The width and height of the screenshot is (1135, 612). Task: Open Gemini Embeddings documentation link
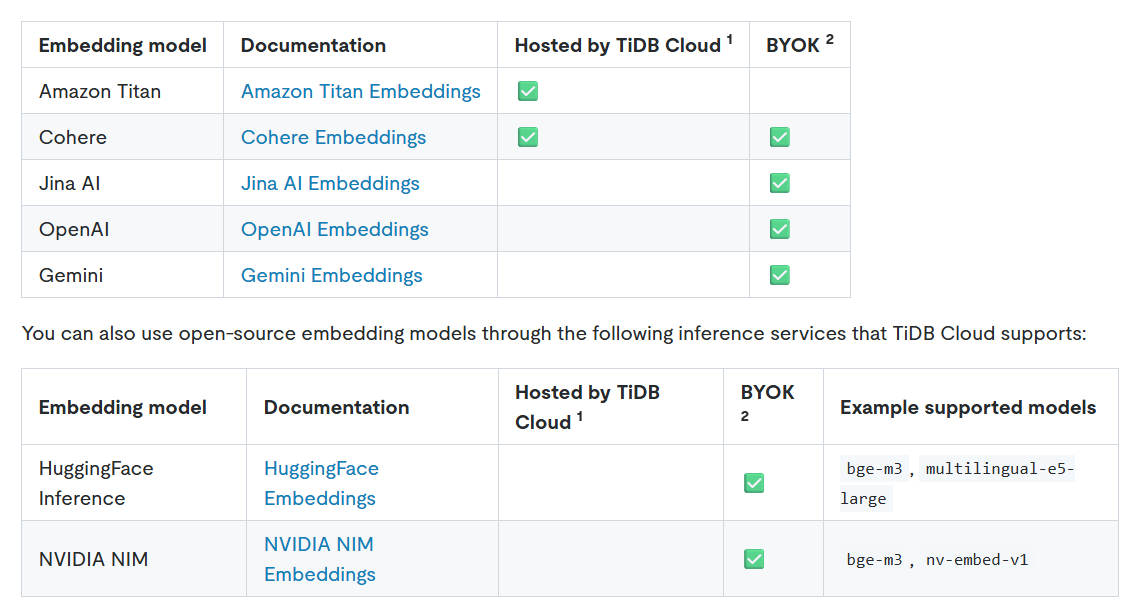(332, 275)
